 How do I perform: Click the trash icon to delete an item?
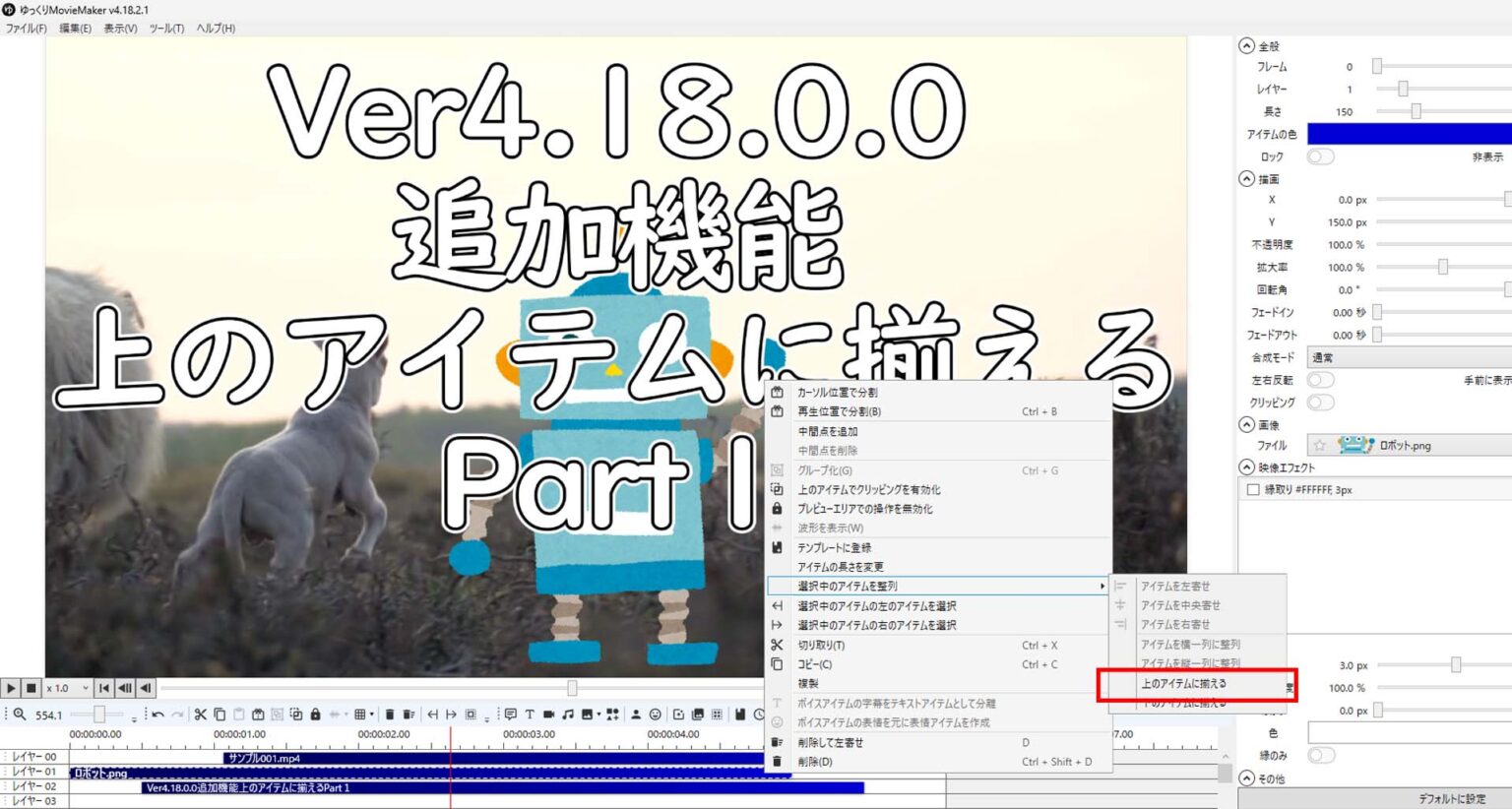pyautogui.click(x=390, y=714)
